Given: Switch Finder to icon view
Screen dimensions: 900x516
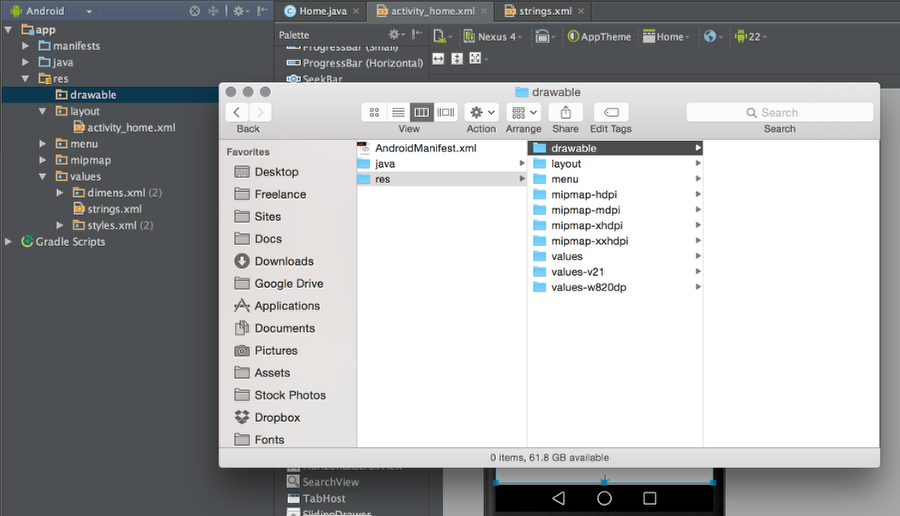Looking at the screenshot, I should coord(374,112).
